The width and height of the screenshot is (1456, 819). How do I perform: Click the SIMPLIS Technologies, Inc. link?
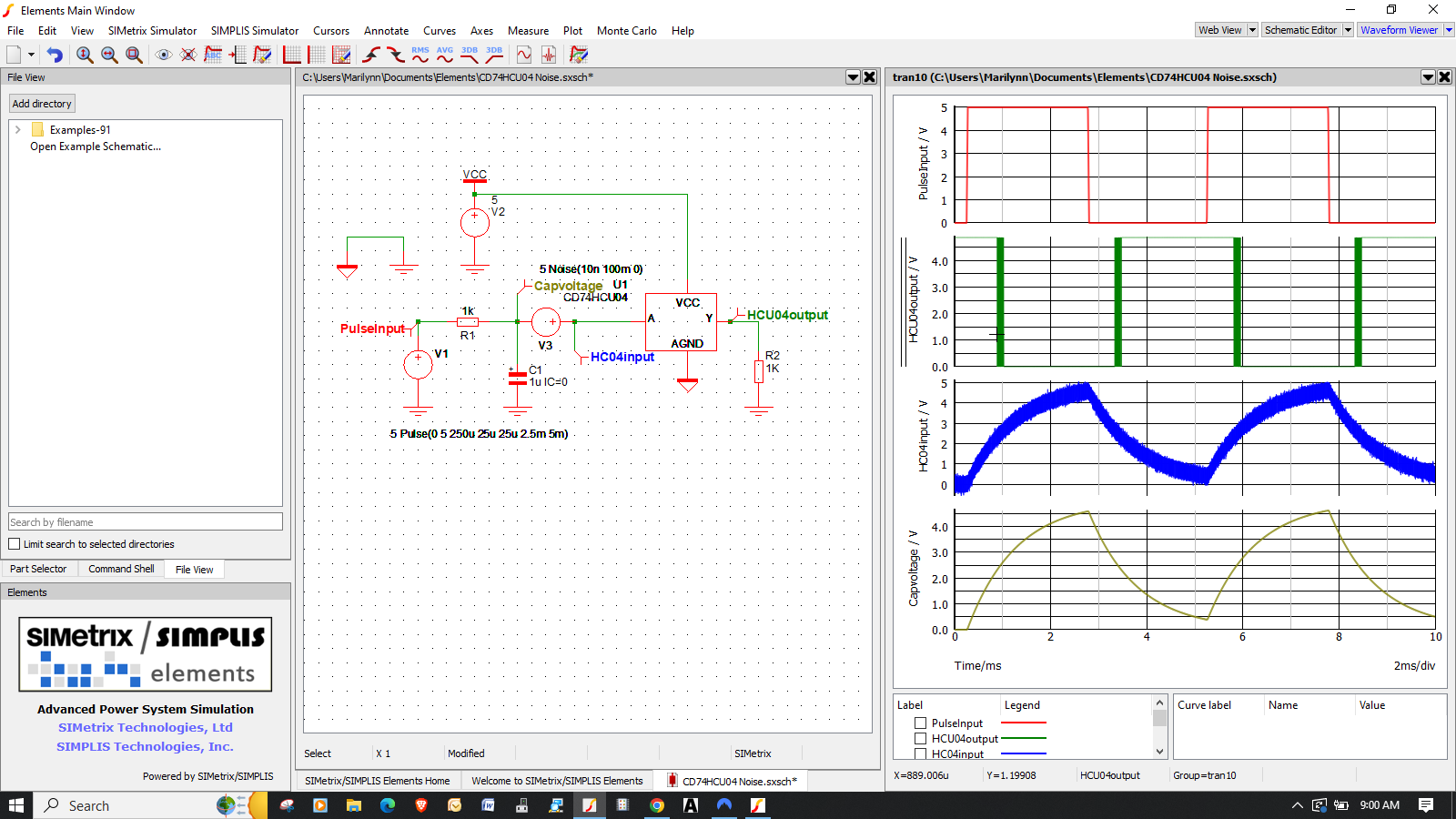pyautogui.click(x=146, y=746)
